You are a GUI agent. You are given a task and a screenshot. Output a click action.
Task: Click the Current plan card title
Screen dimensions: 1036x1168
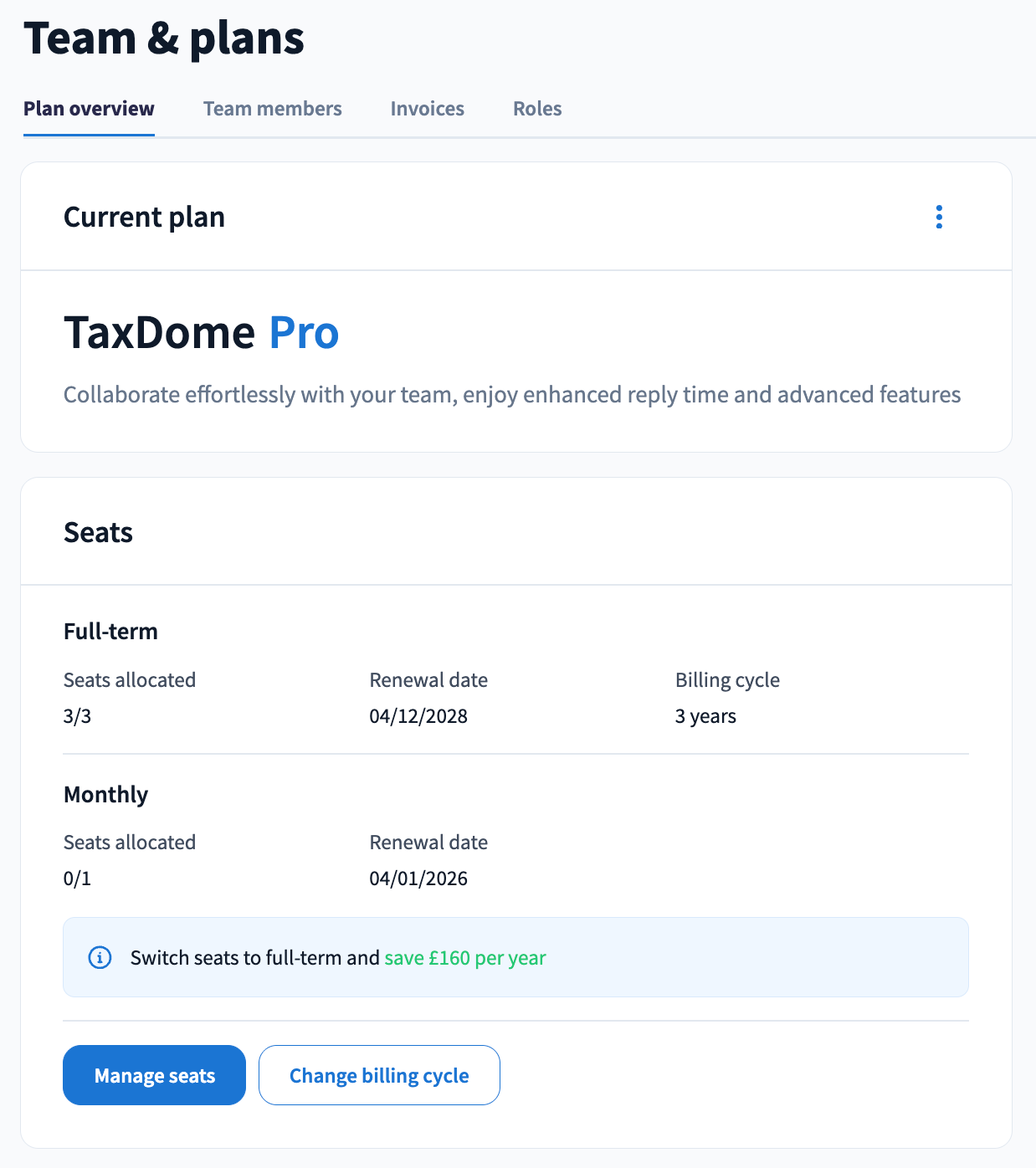click(x=144, y=218)
